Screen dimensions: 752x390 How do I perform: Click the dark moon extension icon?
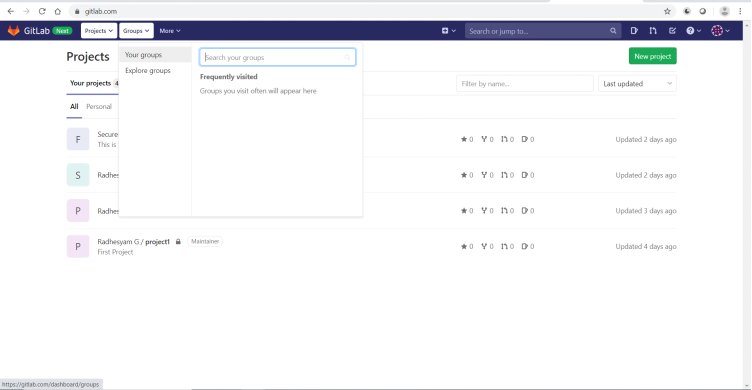(x=687, y=11)
